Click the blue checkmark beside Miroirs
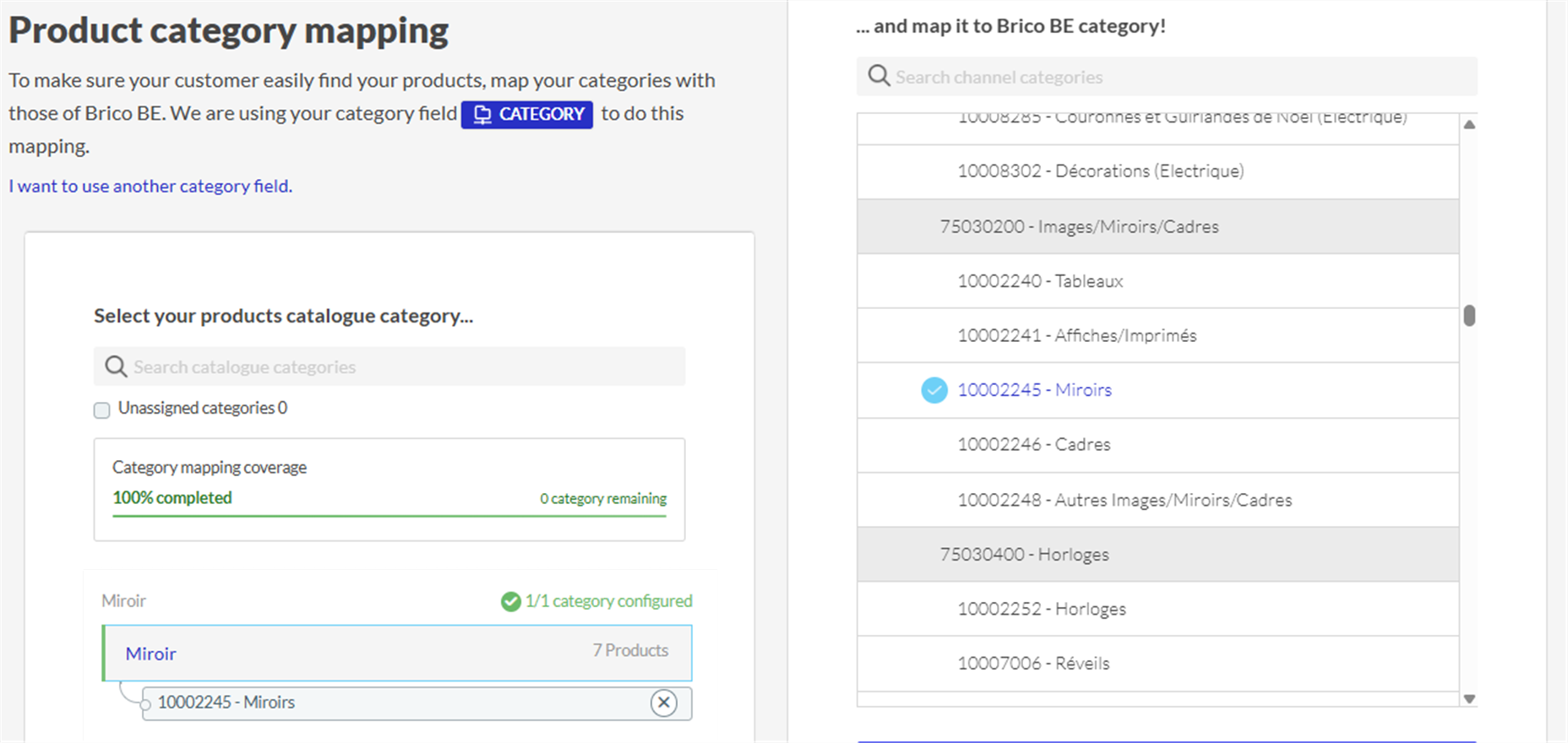The height and width of the screenshot is (743, 1568). point(934,390)
